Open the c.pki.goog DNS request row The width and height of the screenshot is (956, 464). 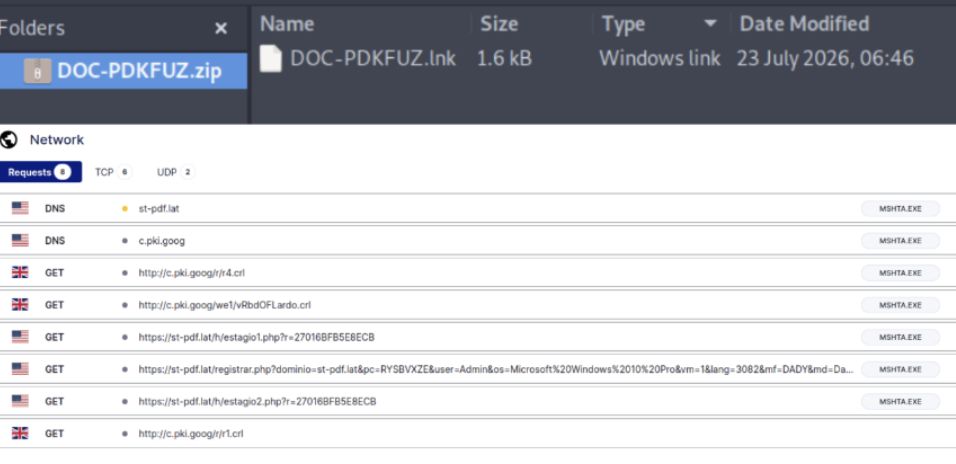[x=478, y=241]
